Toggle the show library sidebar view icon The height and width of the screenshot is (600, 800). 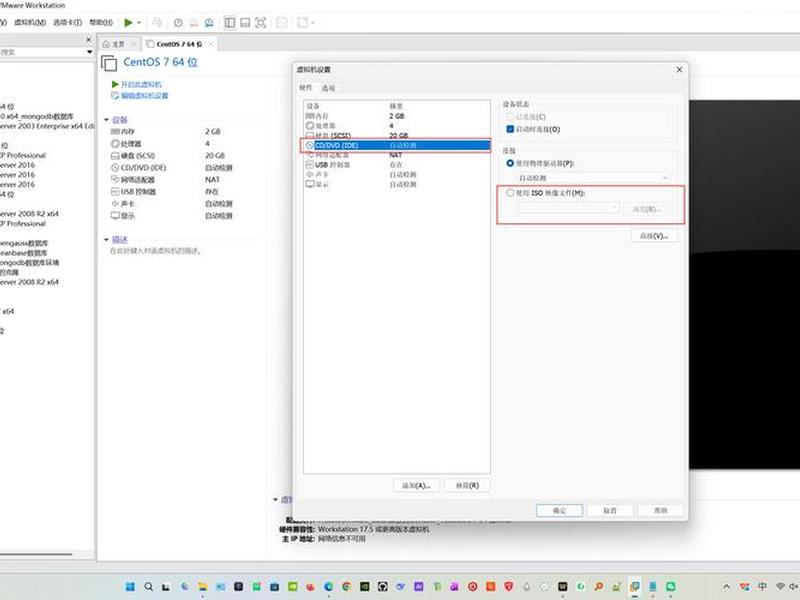(x=230, y=23)
